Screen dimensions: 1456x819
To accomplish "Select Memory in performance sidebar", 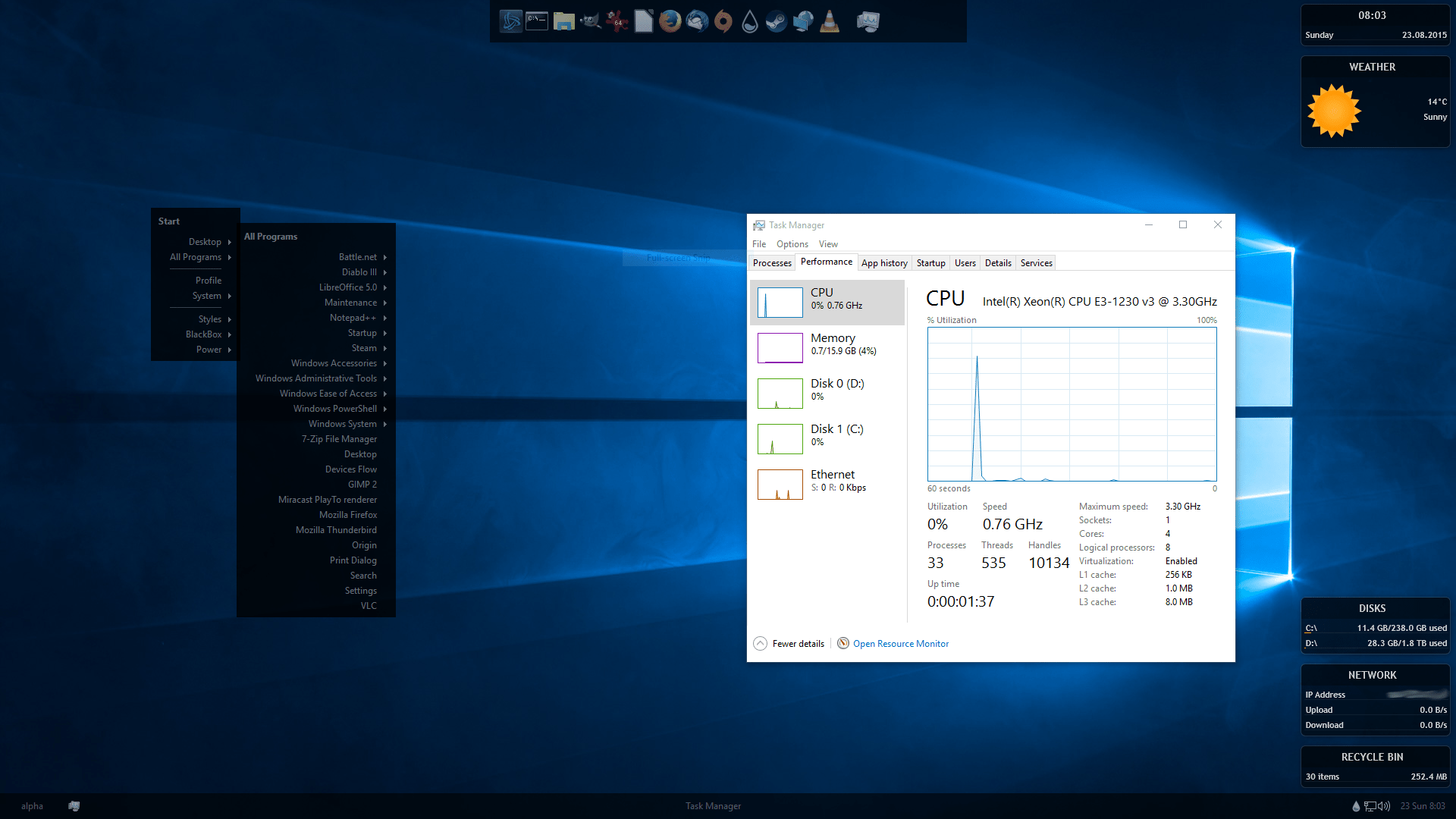I will [827, 347].
